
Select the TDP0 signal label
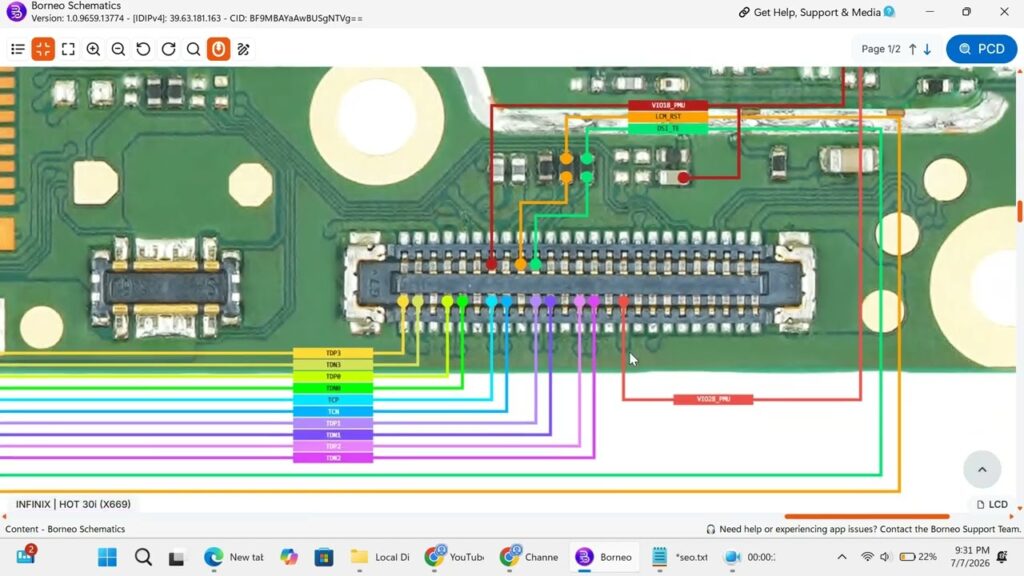click(333, 377)
